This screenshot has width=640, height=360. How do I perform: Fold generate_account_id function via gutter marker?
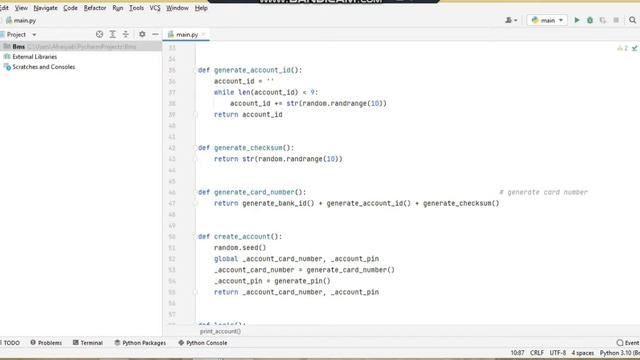[x=196, y=70]
